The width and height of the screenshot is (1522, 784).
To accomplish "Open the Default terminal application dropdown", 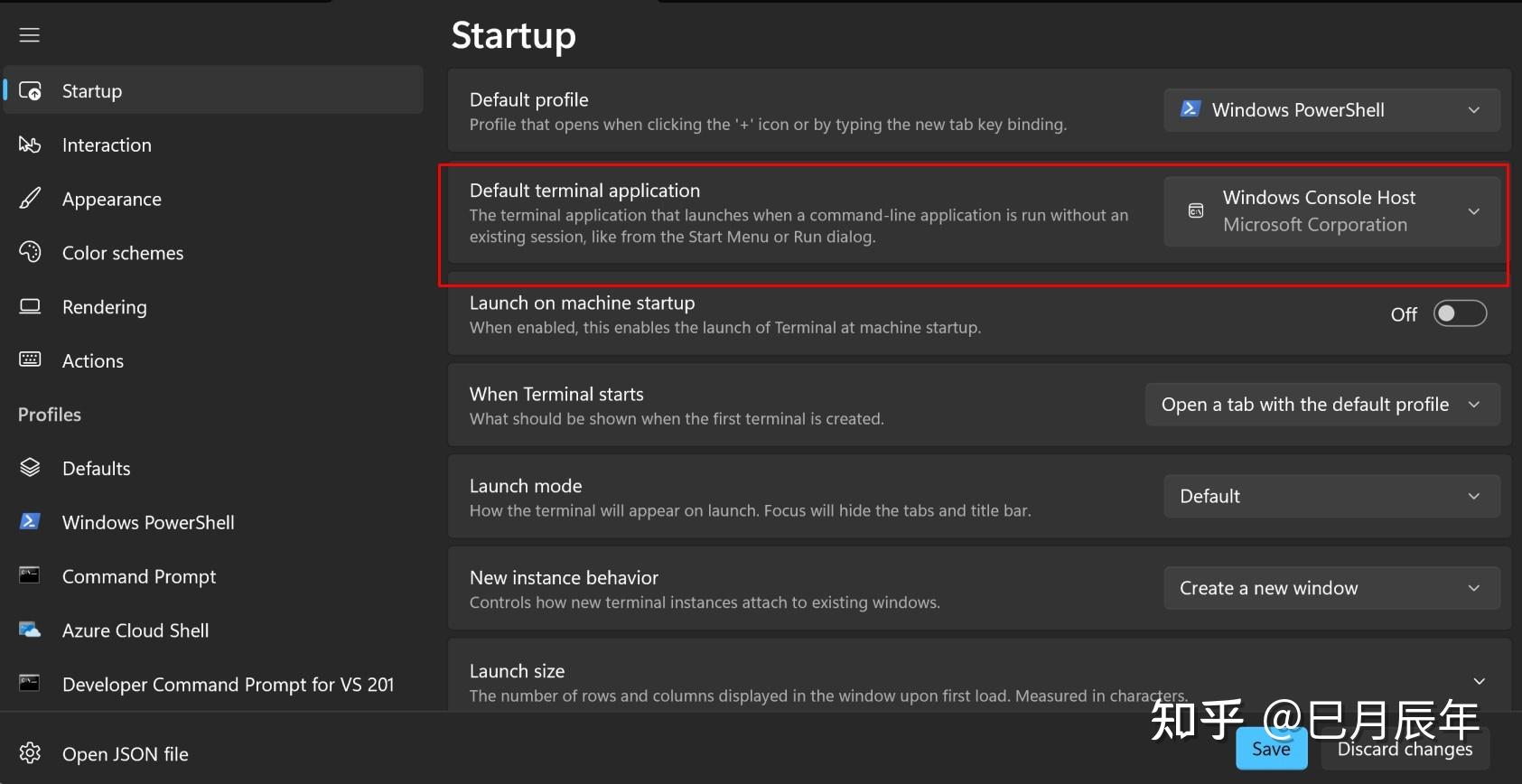I will click(1331, 211).
